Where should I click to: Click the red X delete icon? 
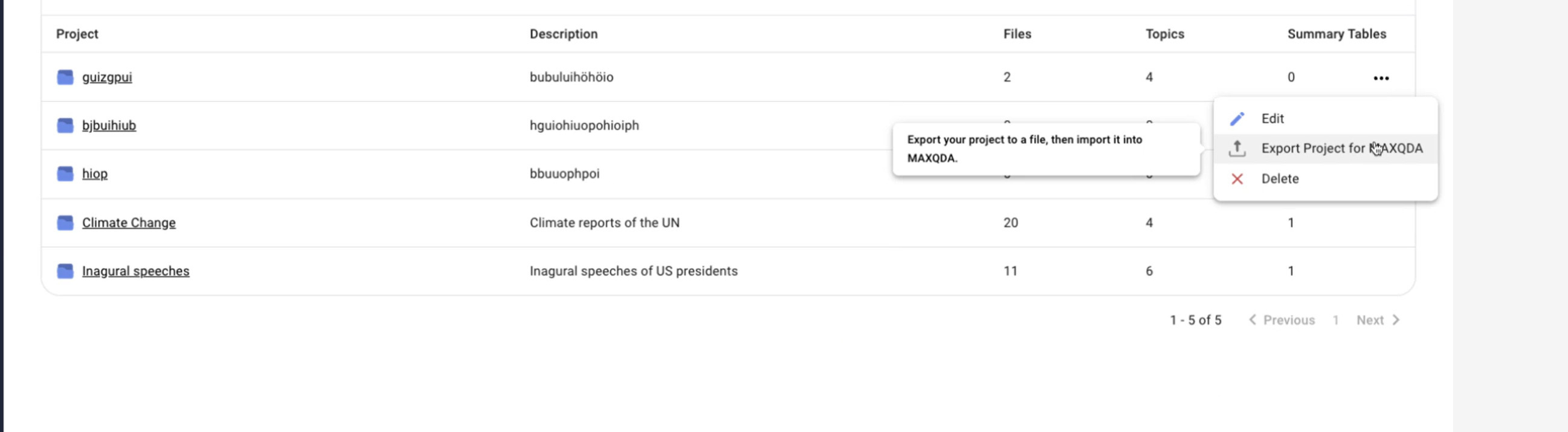(1237, 179)
